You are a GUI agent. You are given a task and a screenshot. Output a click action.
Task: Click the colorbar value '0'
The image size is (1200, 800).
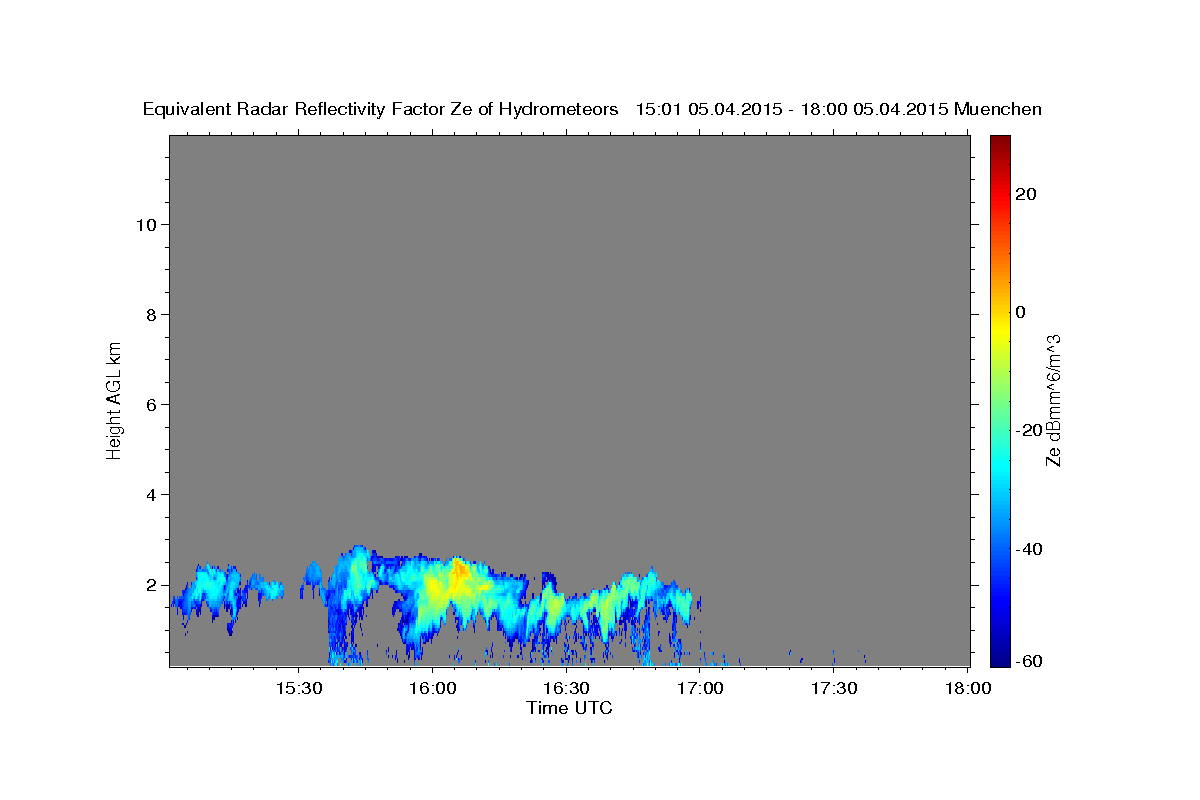pos(1021,312)
